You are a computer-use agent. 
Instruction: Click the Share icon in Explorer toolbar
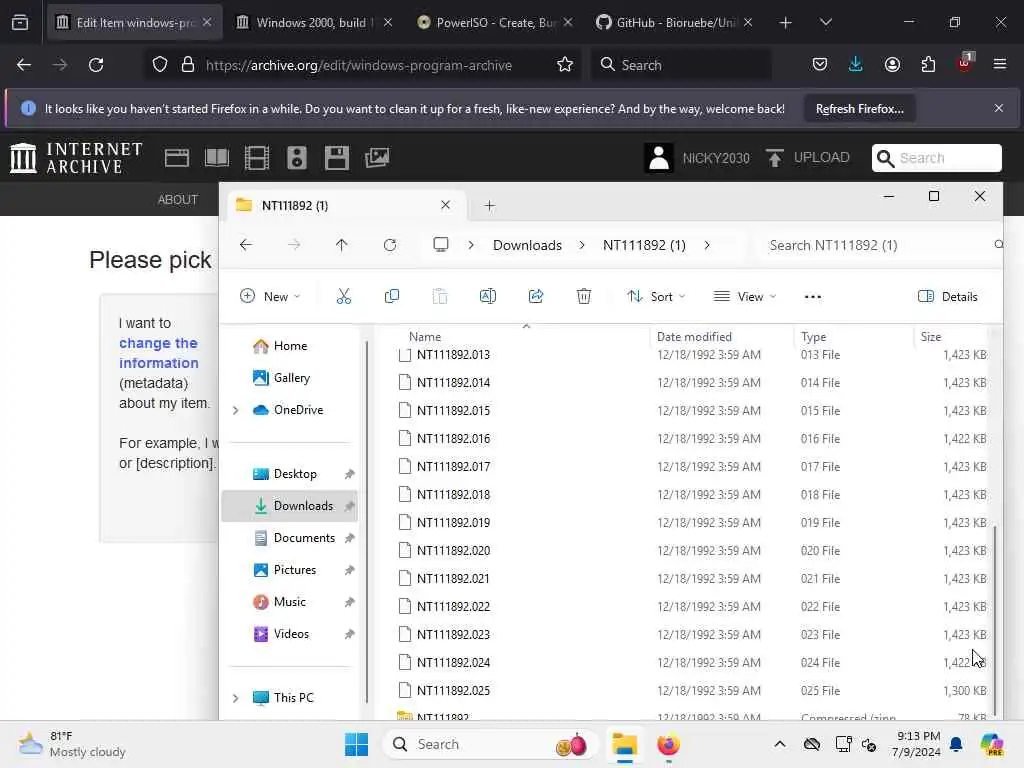click(x=536, y=296)
